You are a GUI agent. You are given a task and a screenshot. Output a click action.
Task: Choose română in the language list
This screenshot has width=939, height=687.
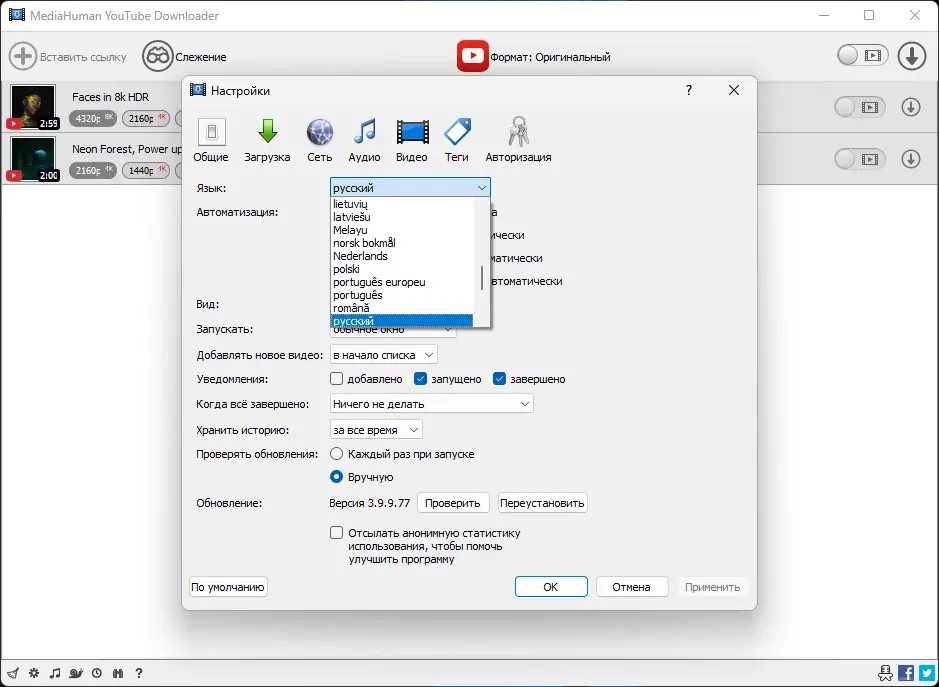point(402,308)
